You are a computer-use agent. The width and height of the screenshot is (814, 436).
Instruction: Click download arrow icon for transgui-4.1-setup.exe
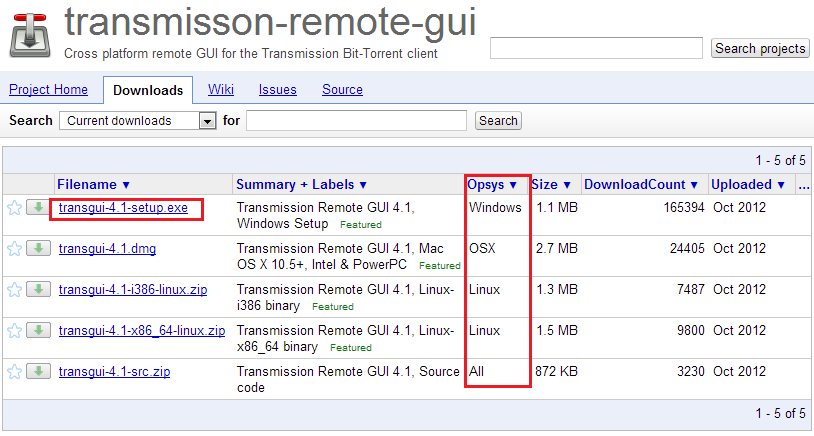38,208
